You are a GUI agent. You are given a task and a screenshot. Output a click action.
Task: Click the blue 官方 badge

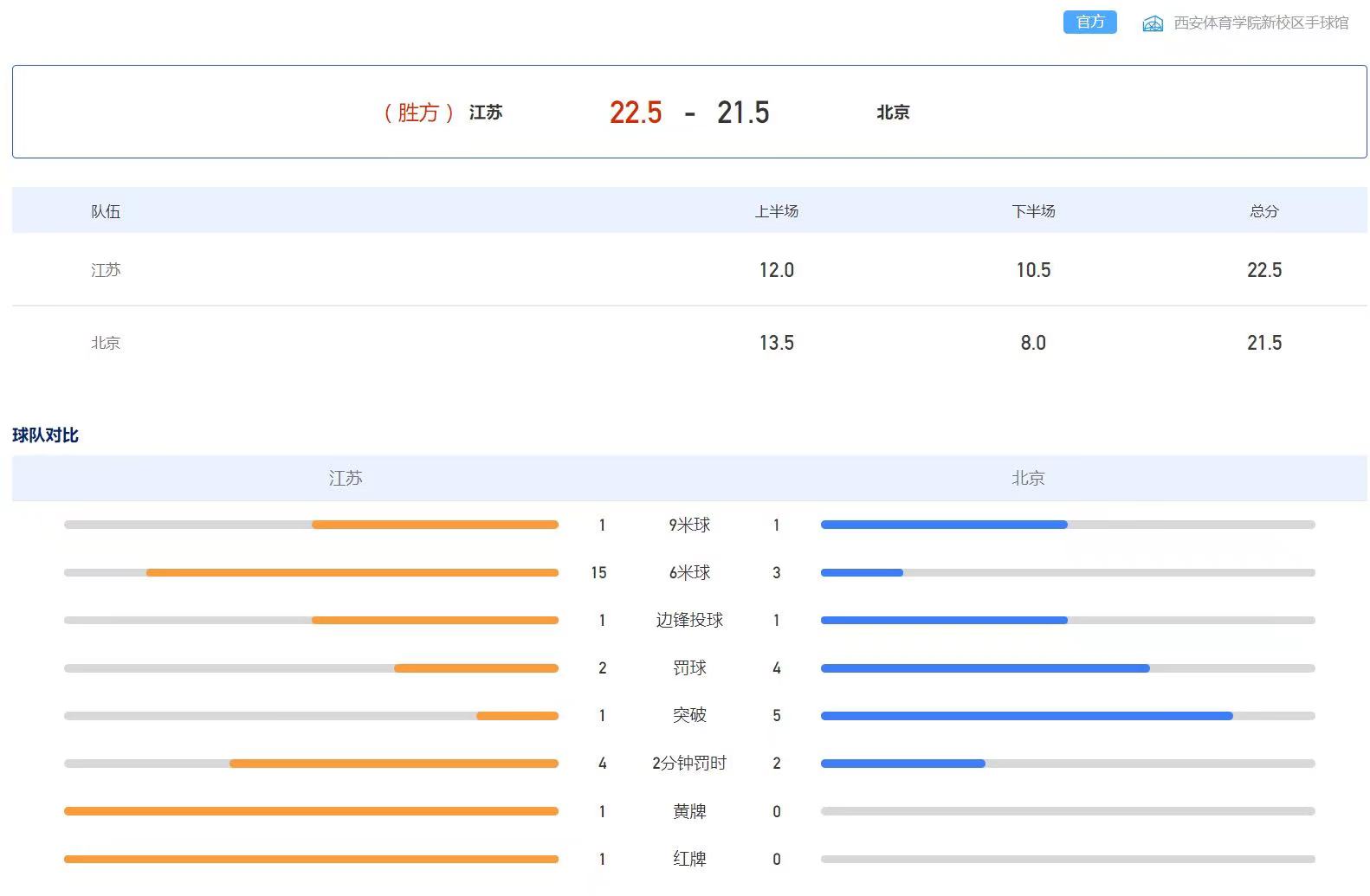(1089, 23)
